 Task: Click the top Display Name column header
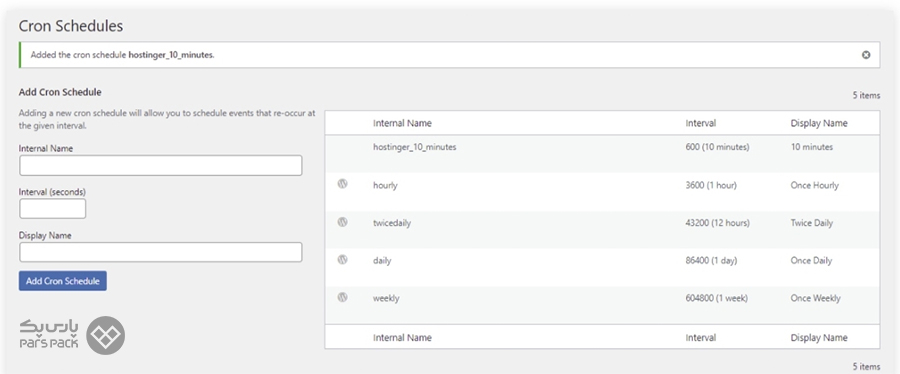coord(819,123)
